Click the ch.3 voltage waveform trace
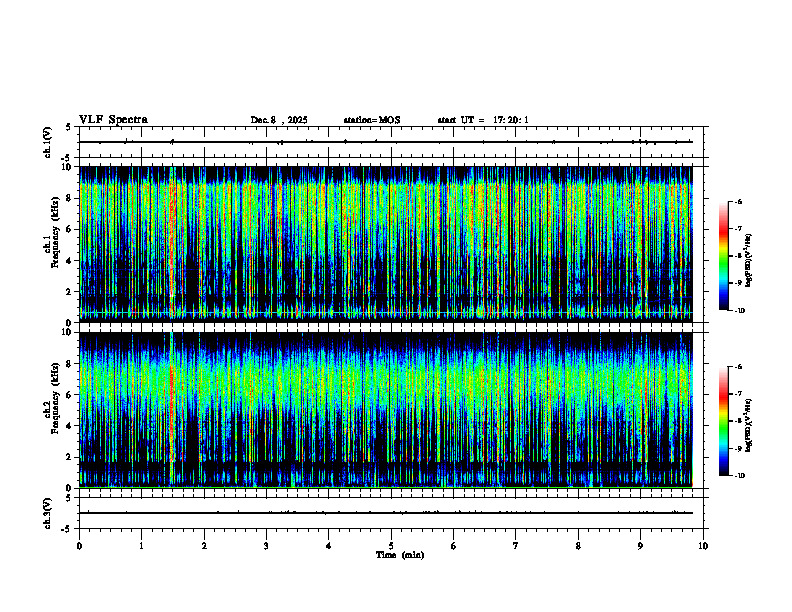The width and height of the screenshot is (792, 612). pyautogui.click(x=386, y=513)
